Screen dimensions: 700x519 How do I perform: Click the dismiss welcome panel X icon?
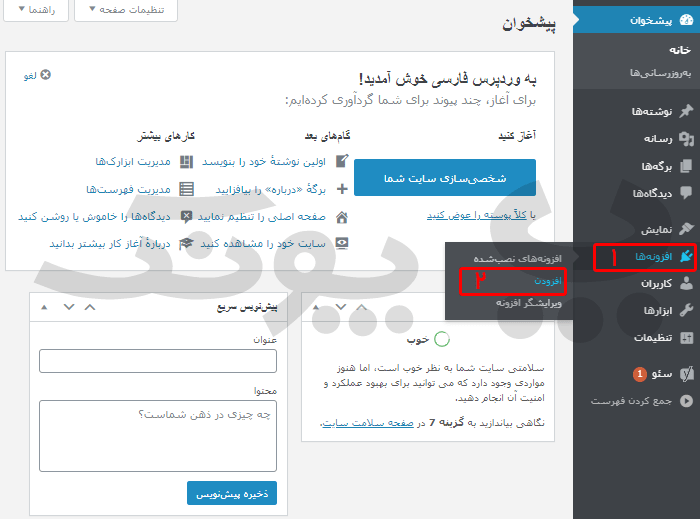click(x=46, y=75)
